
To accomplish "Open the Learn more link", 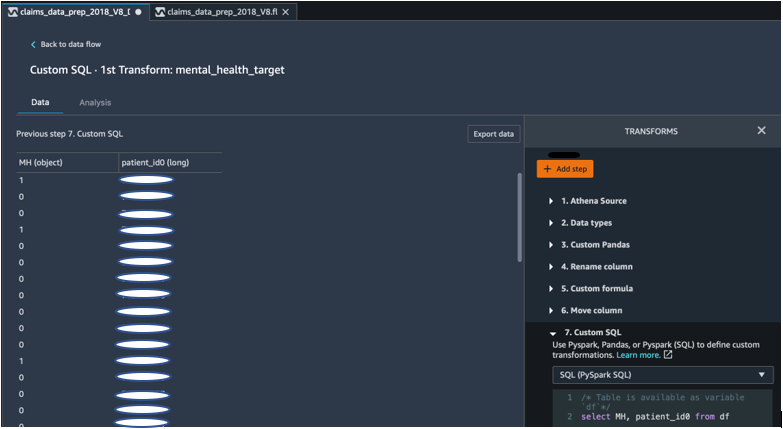I will point(638,355).
